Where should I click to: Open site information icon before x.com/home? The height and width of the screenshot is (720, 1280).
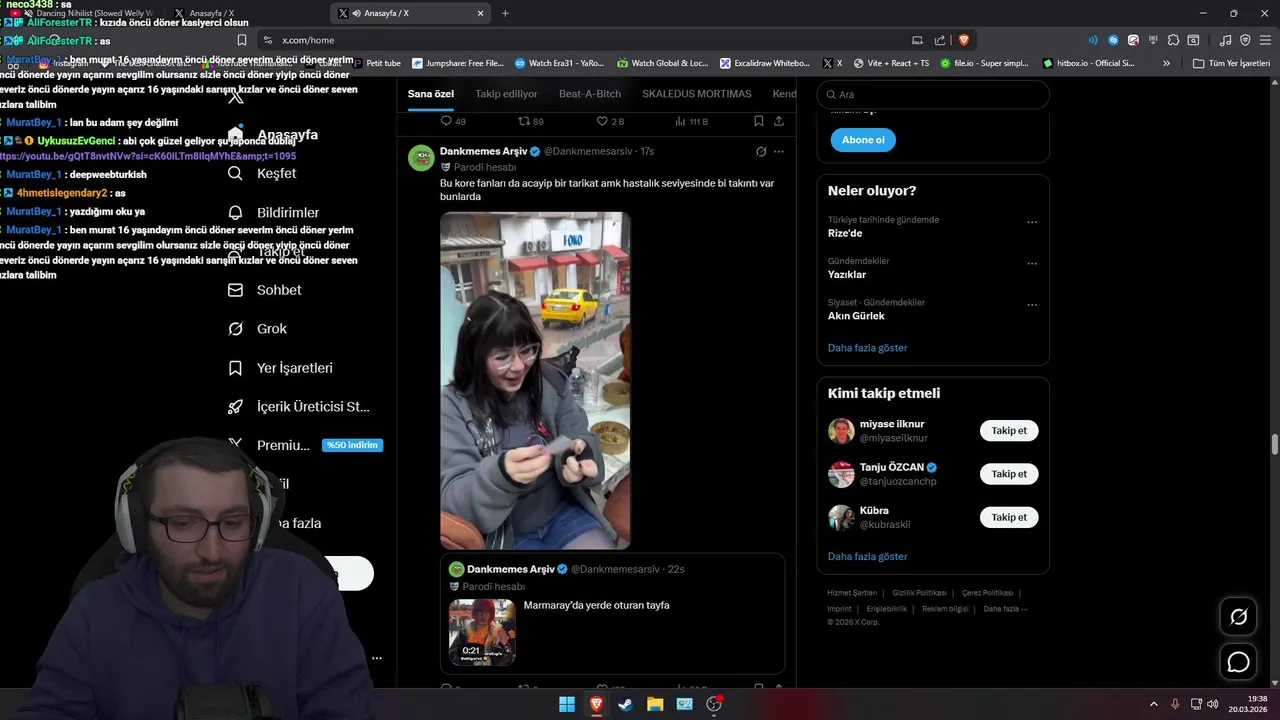click(267, 40)
